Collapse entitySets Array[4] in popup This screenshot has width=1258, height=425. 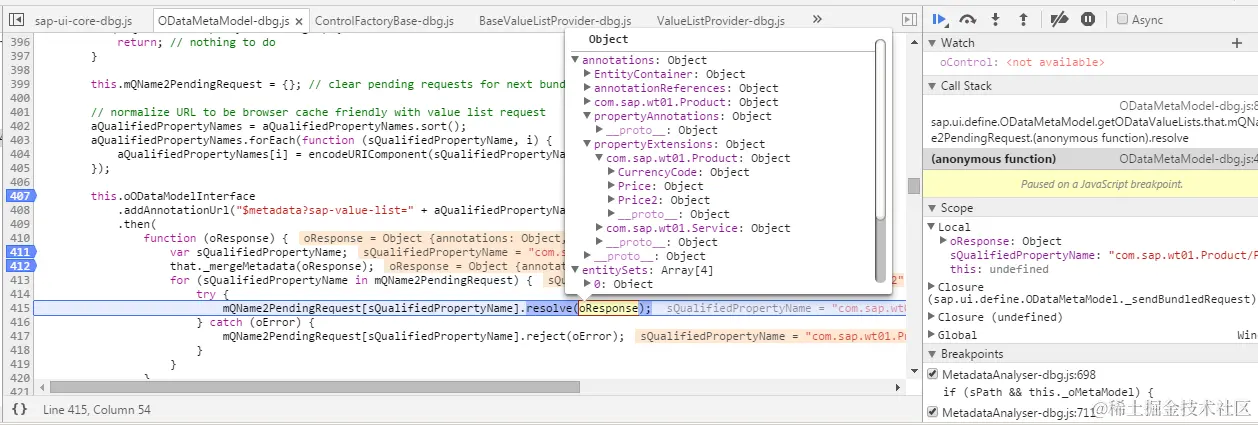coord(575,270)
